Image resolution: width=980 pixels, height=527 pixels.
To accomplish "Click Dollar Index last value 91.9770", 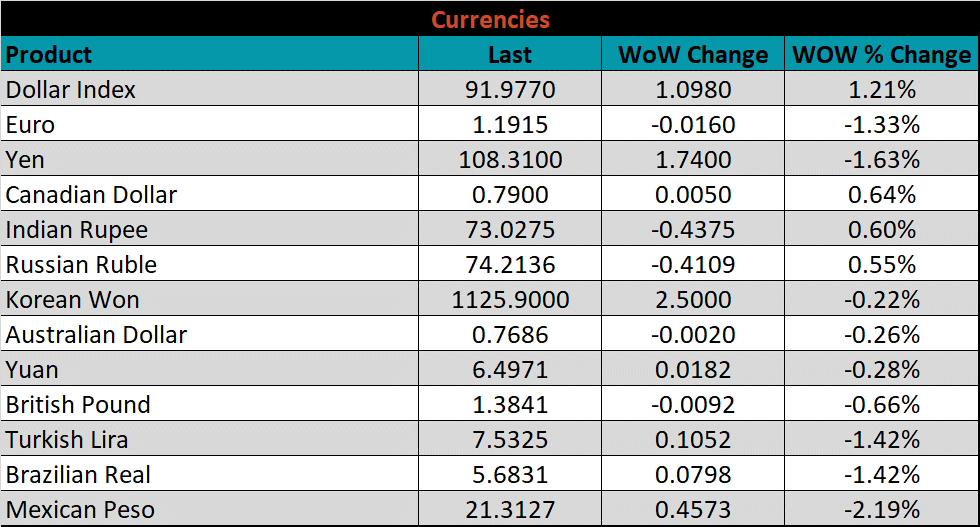I will 510,90.
